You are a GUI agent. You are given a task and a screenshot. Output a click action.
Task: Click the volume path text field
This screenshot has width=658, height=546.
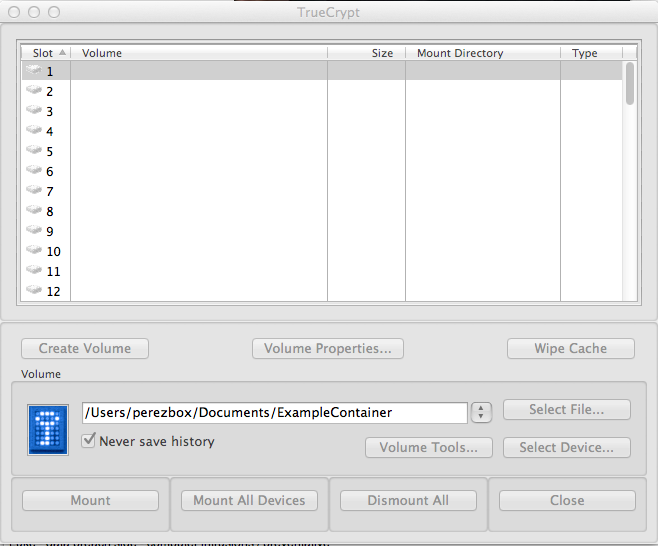coord(274,412)
